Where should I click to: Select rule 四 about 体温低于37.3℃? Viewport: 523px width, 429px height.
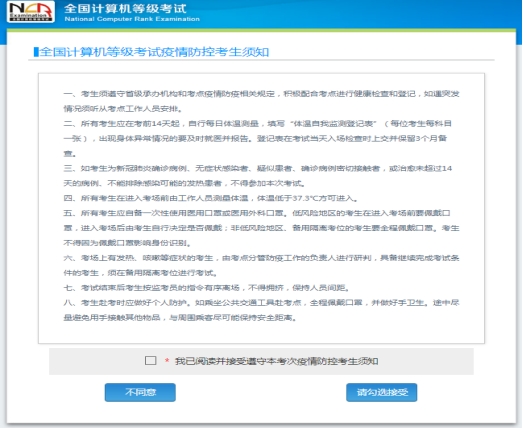click(211, 198)
